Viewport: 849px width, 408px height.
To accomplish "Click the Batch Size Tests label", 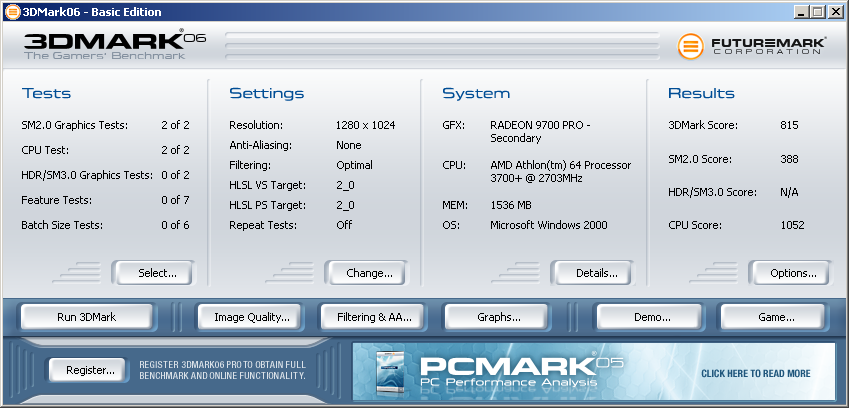I will tap(62, 225).
